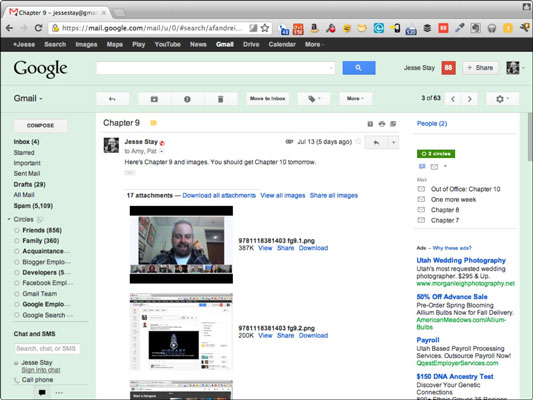Expand the reply options arrow
The height and width of the screenshot is (400, 533).
(394, 142)
